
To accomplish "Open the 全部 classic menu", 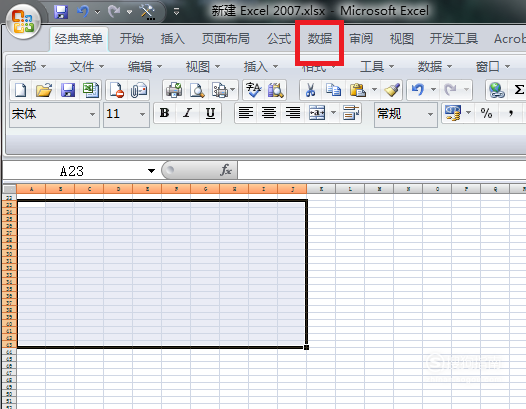I will (x=29, y=67).
